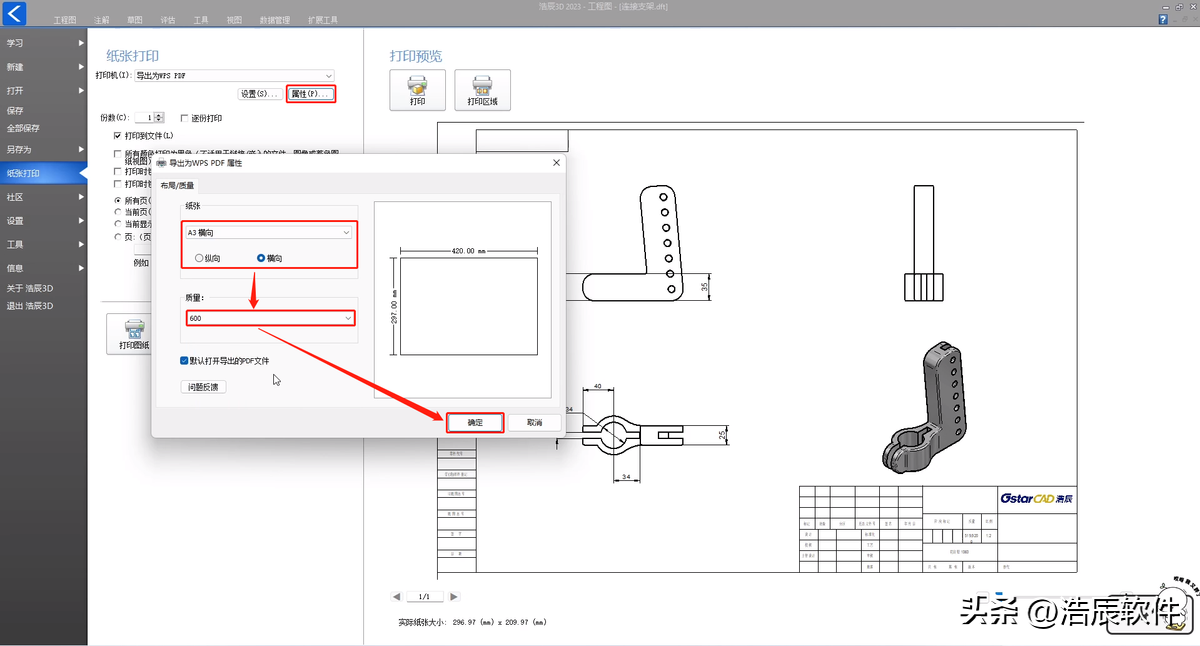Switch to the 草图 ribbon tab

pyautogui.click(x=135, y=20)
